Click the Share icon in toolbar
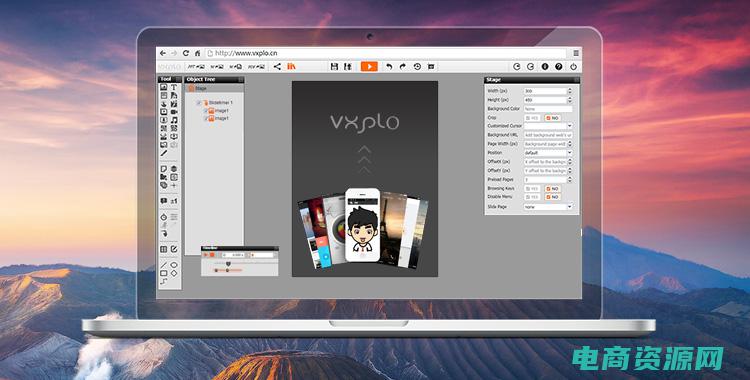This screenshot has width=750, height=380. (x=277, y=67)
